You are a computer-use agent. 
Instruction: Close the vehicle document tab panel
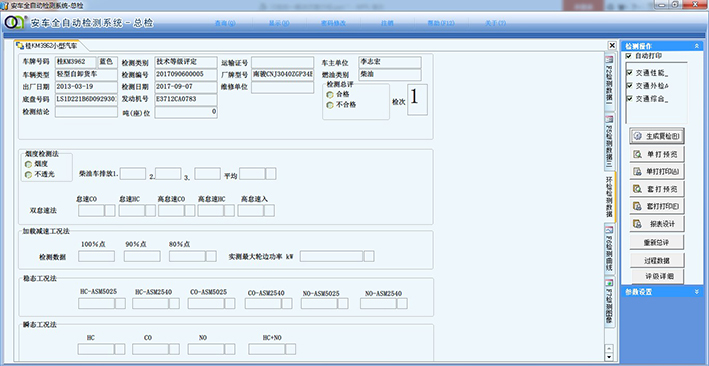[612, 45]
